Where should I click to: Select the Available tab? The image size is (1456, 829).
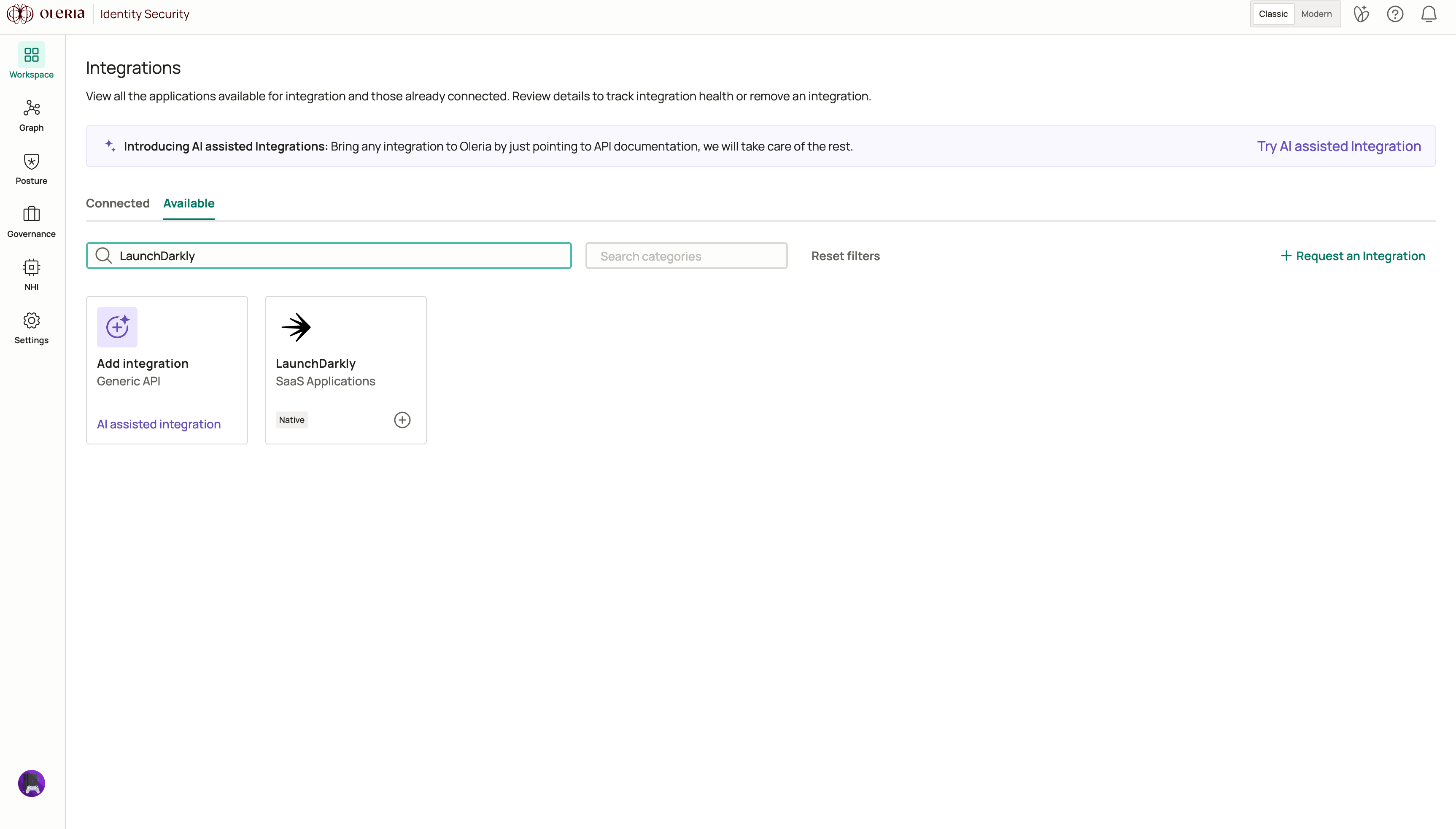[189, 203]
